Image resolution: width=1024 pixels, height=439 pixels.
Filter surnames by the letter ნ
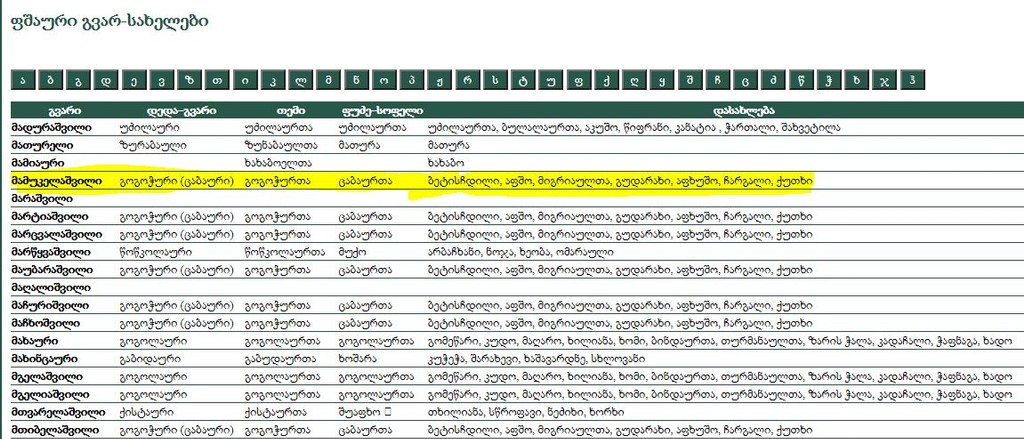pyautogui.click(x=357, y=80)
